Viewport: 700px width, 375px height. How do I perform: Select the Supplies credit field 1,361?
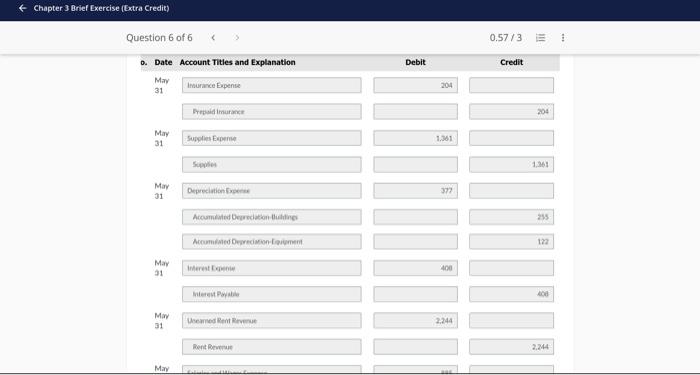511,164
